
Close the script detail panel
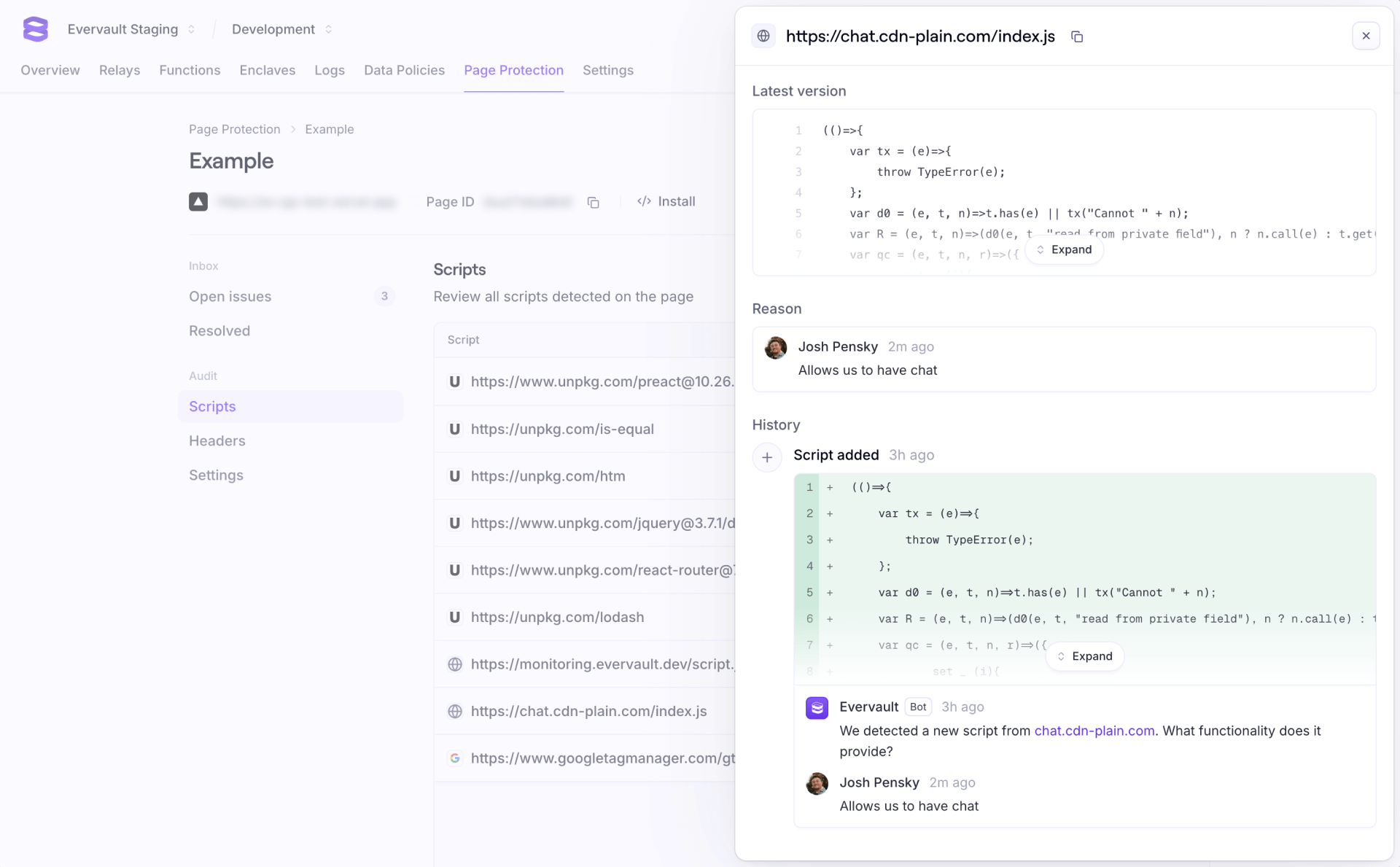pos(1366,36)
